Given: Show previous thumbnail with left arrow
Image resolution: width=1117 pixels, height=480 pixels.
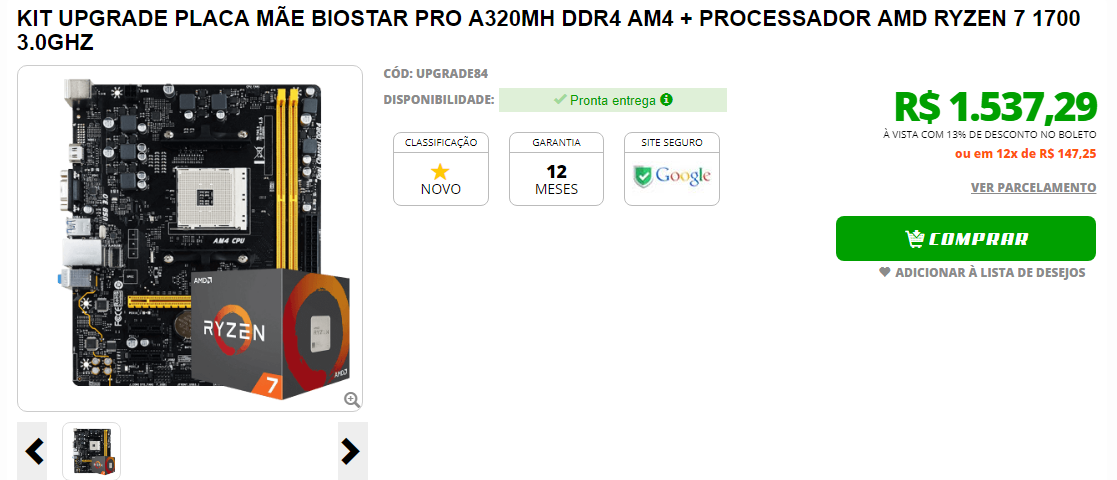Looking at the screenshot, I should (x=33, y=451).
